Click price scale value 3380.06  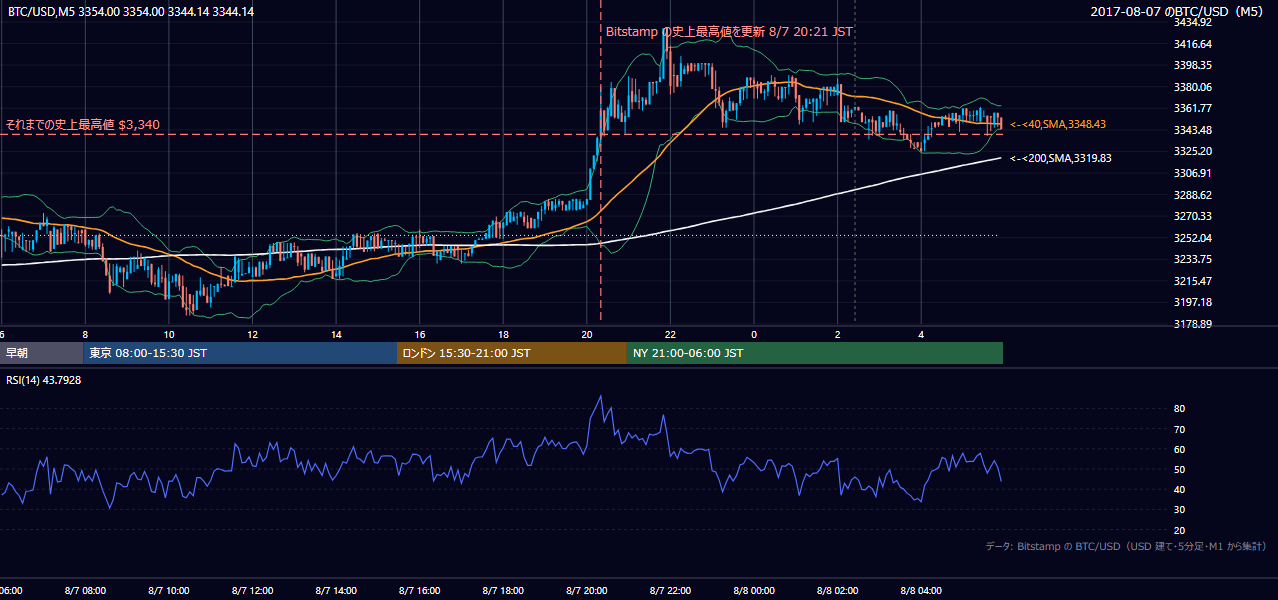(1193, 87)
